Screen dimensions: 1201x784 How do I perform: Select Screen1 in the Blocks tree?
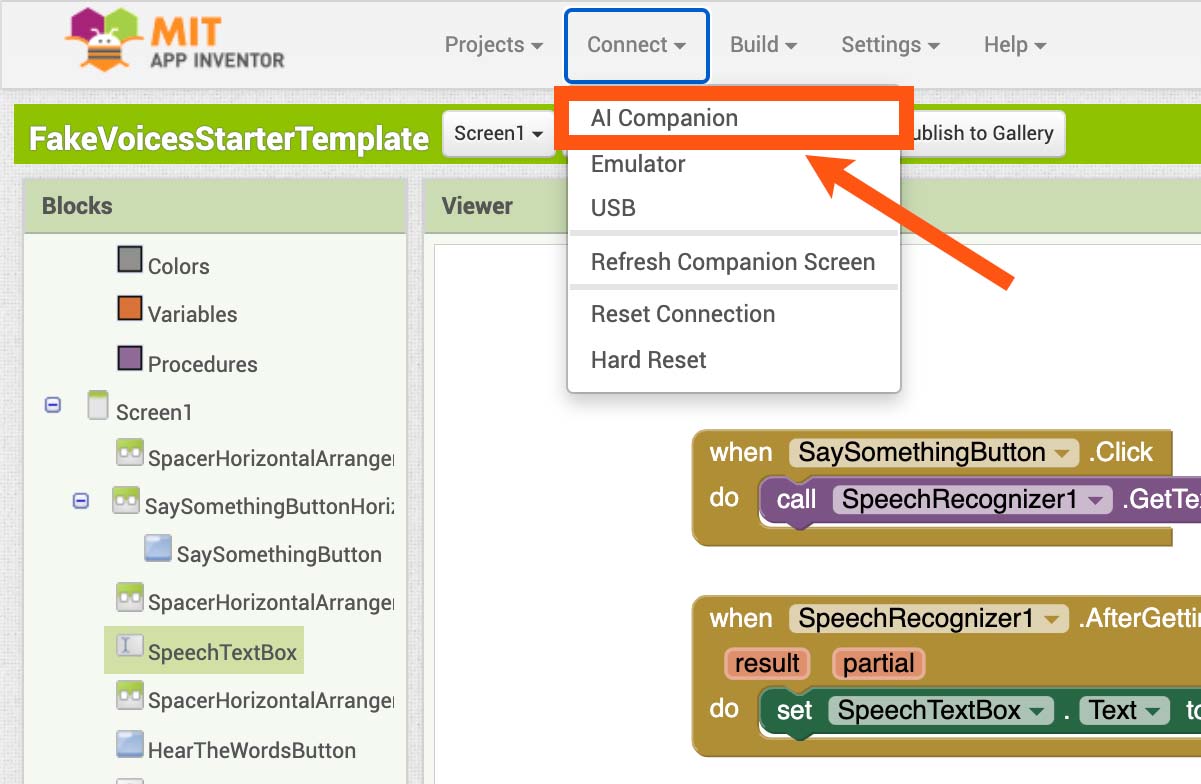[x=153, y=412]
